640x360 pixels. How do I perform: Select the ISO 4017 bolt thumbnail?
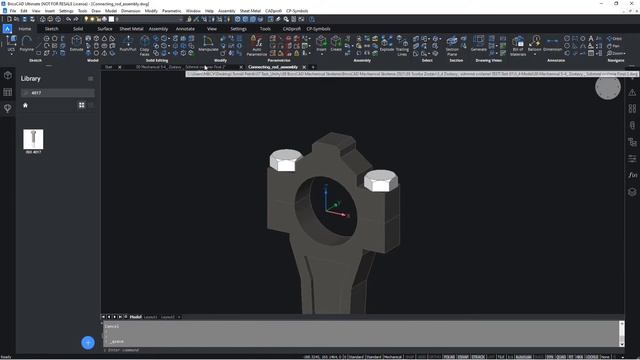33,139
